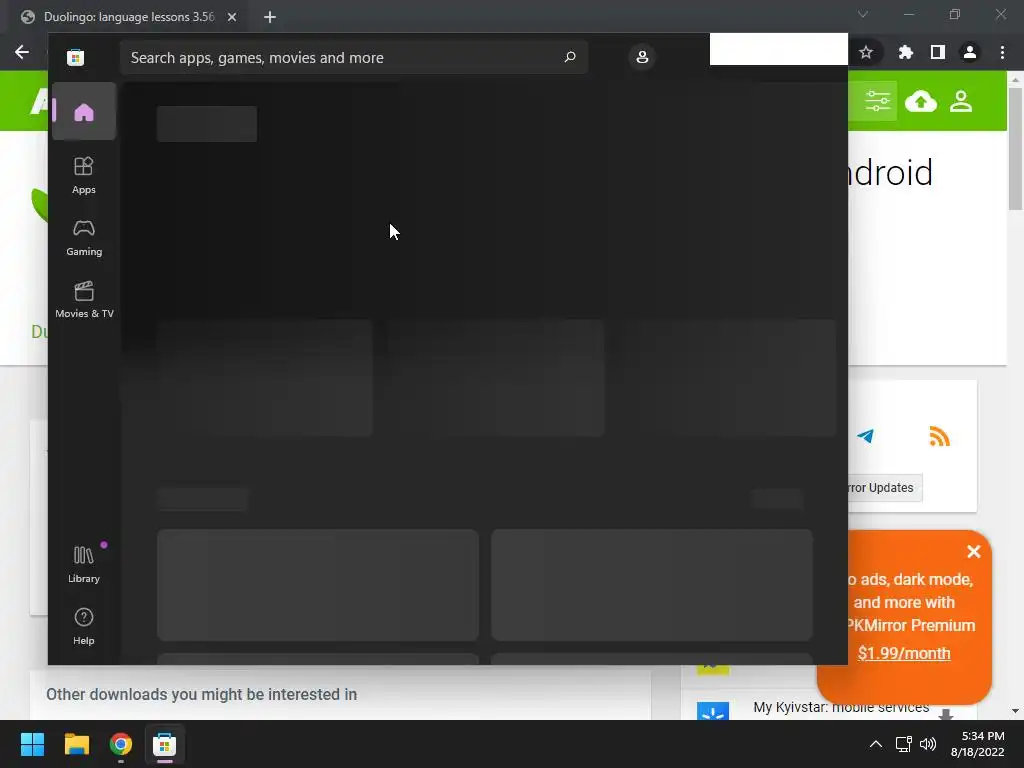1024x768 pixels.
Task: Click Microsoft Store taskbar icon
Action: point(165,744)
